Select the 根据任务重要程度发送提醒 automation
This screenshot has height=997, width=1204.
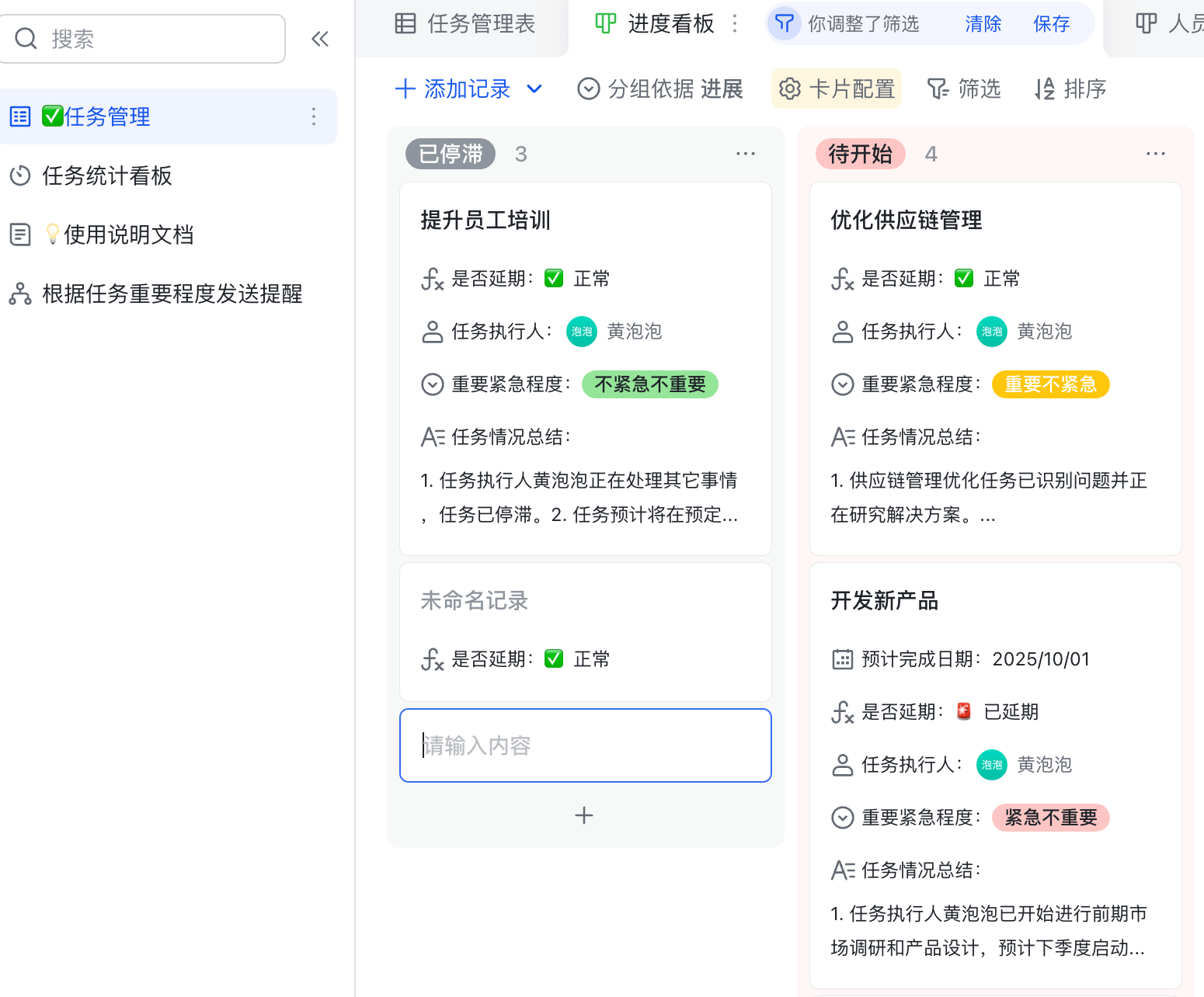coord(171,294)
